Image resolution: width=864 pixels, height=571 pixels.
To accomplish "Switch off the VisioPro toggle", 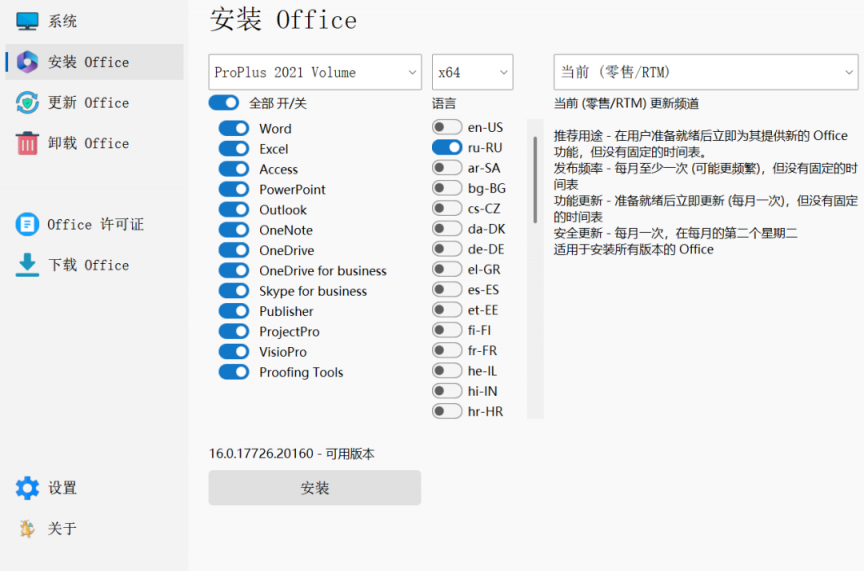I will pos(234,352).
